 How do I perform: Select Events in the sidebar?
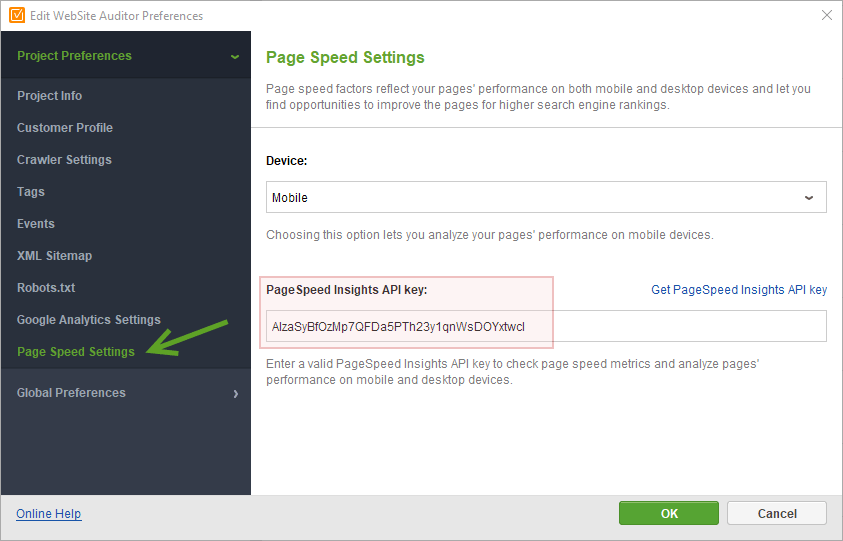(35, 224)
